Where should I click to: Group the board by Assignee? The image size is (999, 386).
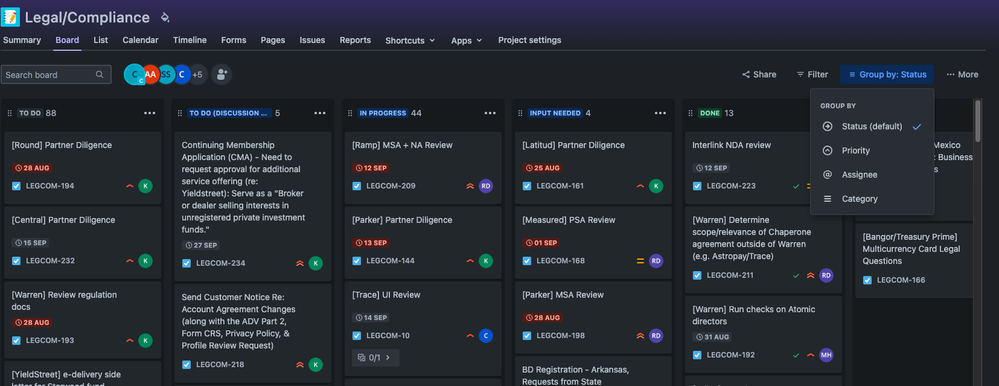point(872,175)
